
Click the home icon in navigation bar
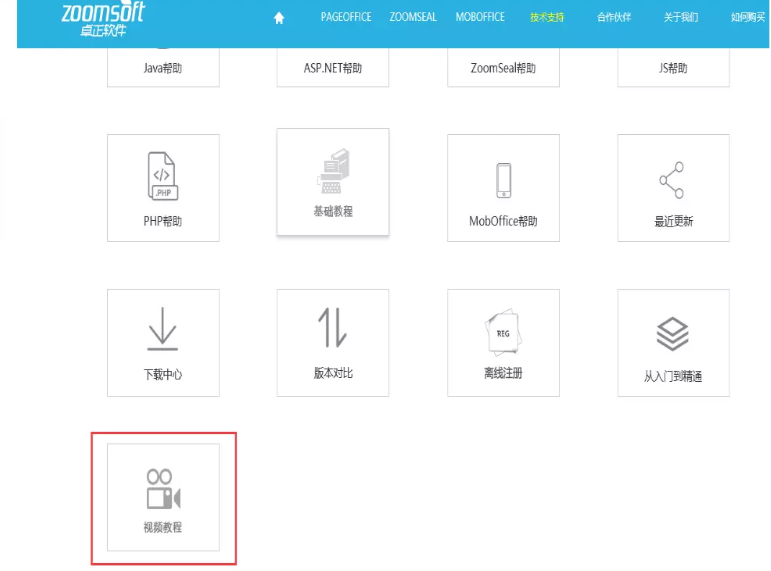coord(279,18)
